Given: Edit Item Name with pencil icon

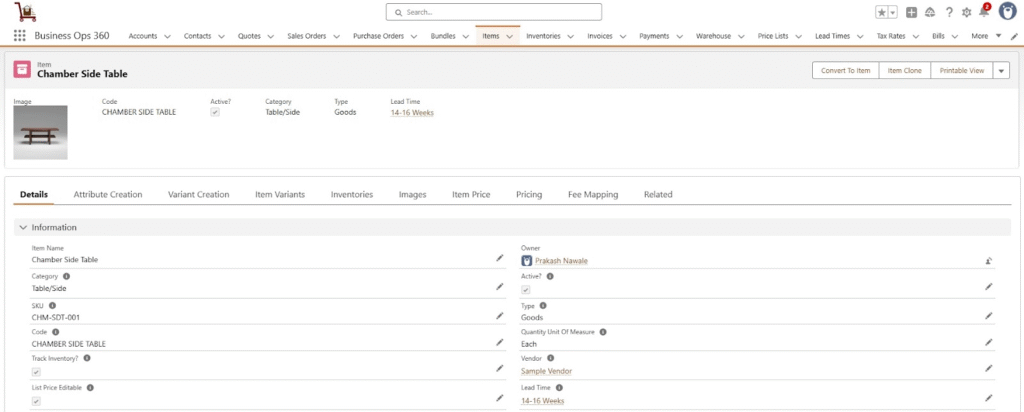Looking at the screenshot, I should [500, 258].
